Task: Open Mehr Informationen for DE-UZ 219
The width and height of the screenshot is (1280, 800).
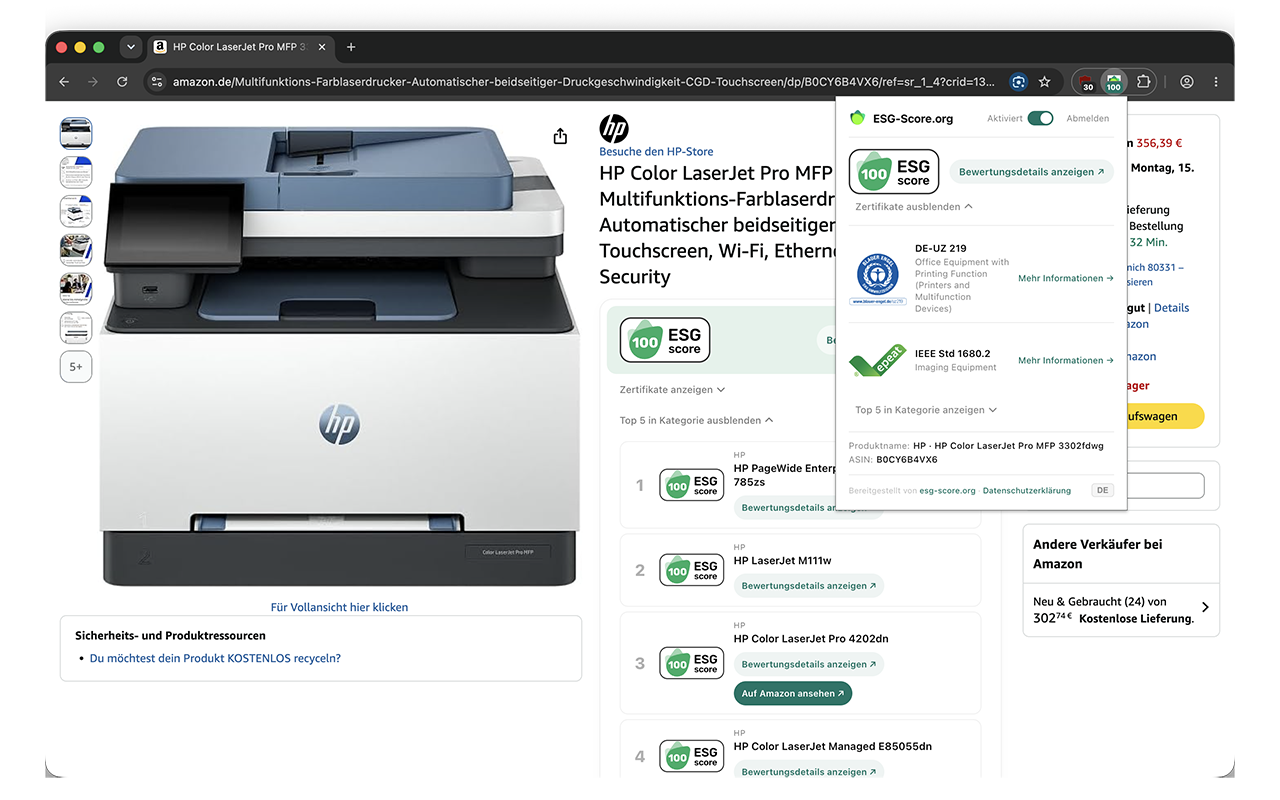Action: click(1066, 279)
